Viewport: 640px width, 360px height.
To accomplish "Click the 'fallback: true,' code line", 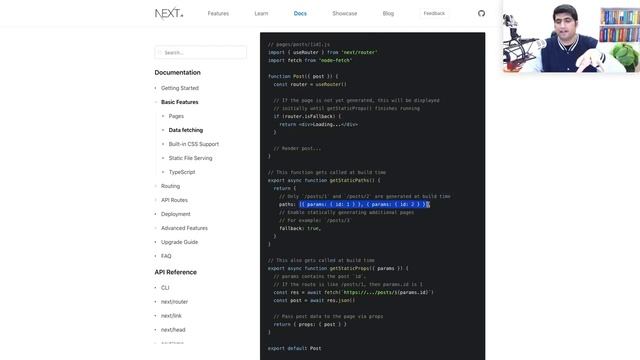I will pyautogui.click(x=300, y=229).
